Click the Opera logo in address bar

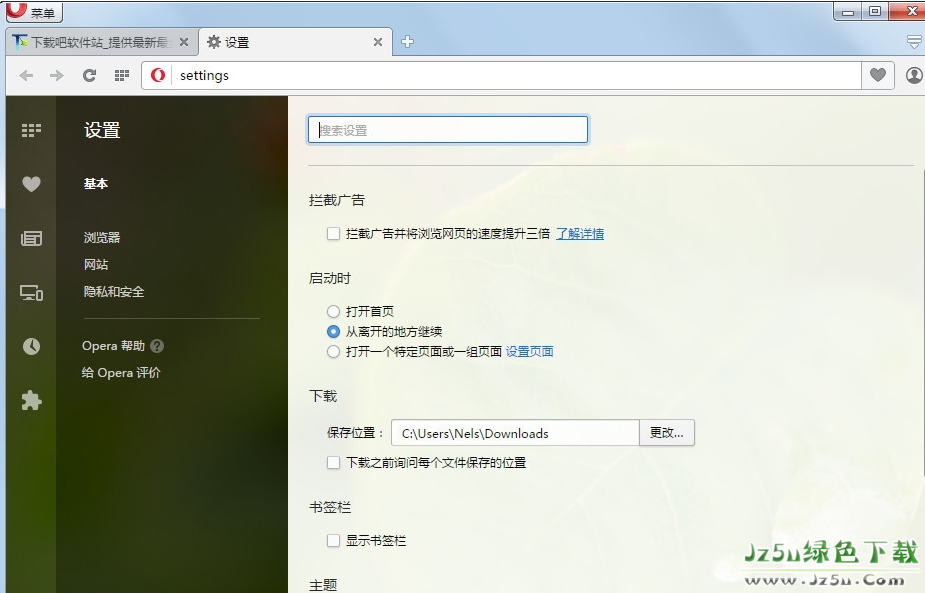[158, 76]
